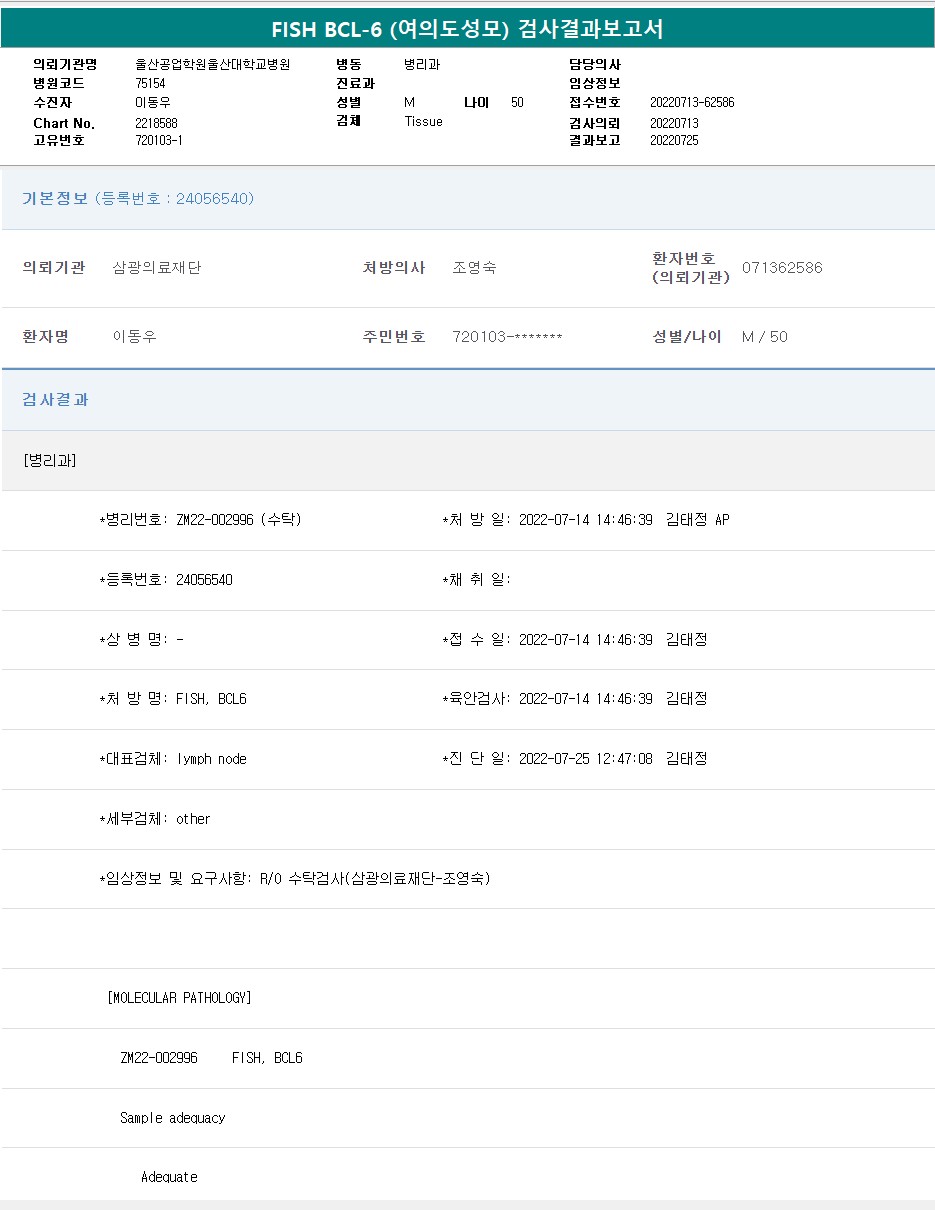Select the [병리과] row label
The image size is (935, 1210).
(x=49, y=460)
